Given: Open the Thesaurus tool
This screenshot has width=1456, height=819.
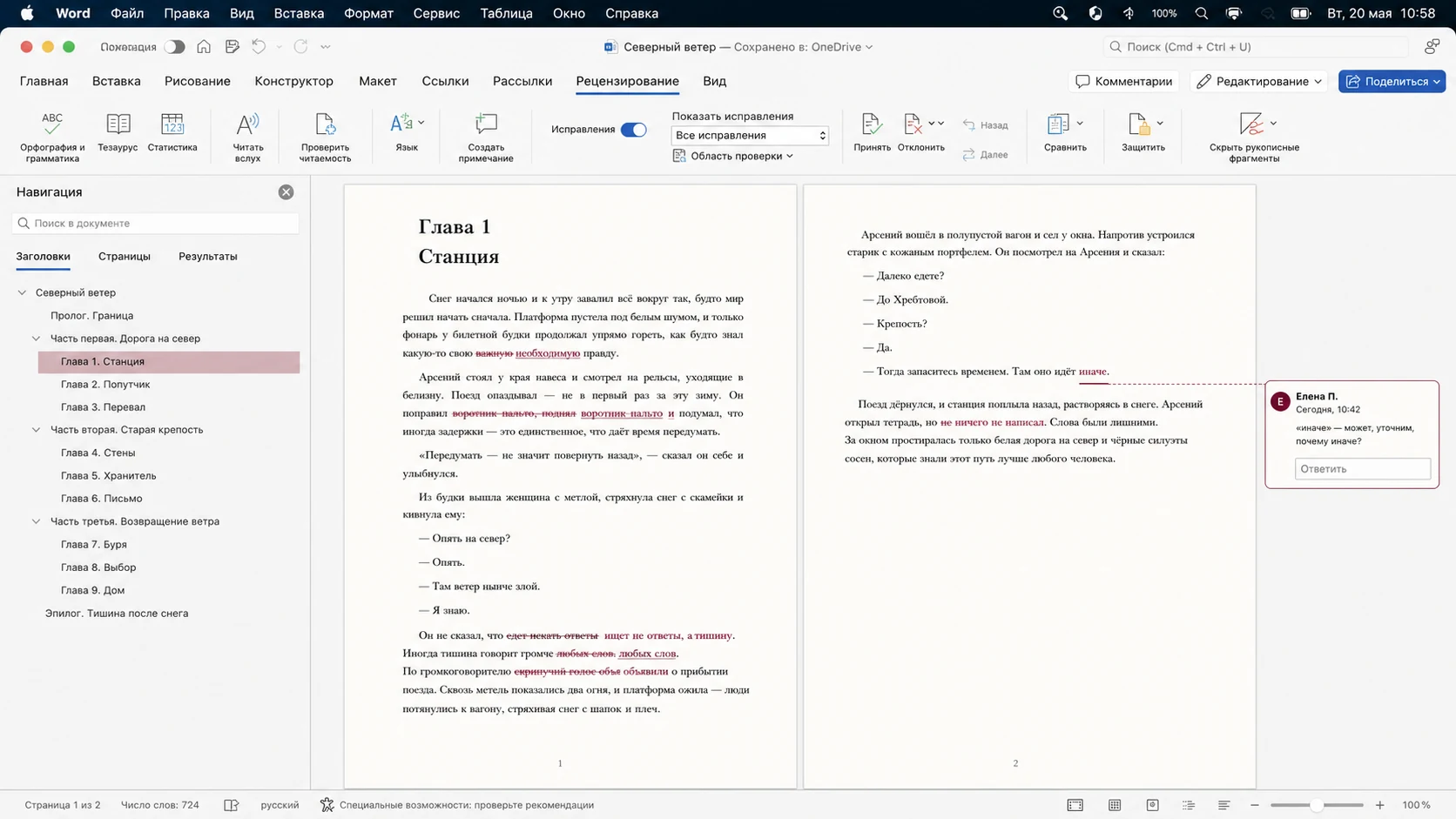Looking at the screenshot, I should (x=118, y=132).
